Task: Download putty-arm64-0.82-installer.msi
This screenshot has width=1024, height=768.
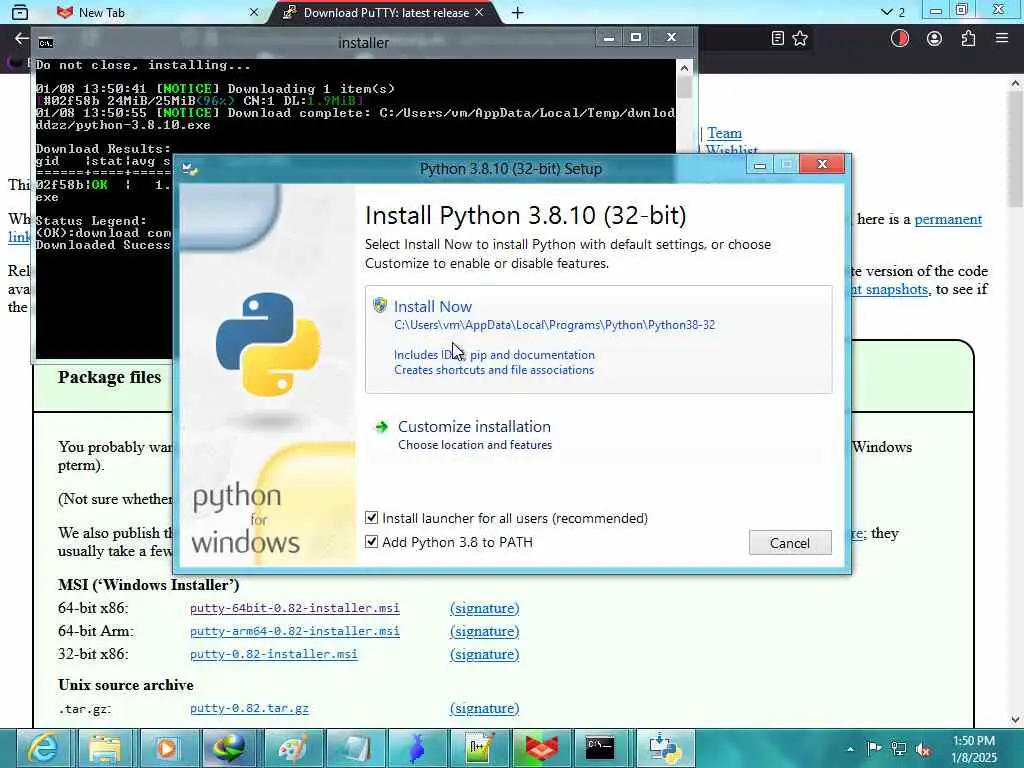Action: click(x=295, y=631)
